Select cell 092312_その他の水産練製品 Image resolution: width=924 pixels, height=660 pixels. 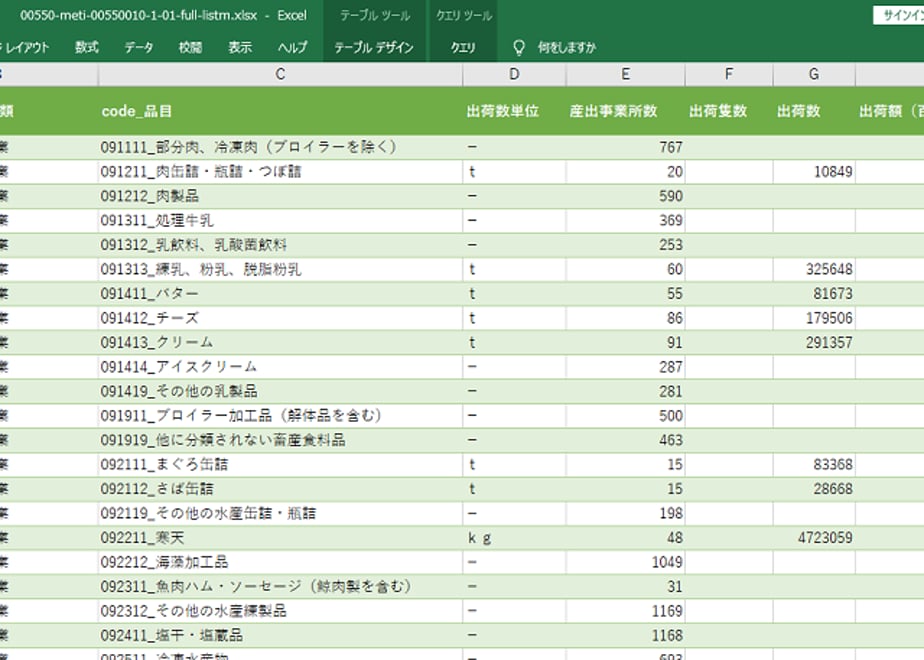click(x=280, y=611)
